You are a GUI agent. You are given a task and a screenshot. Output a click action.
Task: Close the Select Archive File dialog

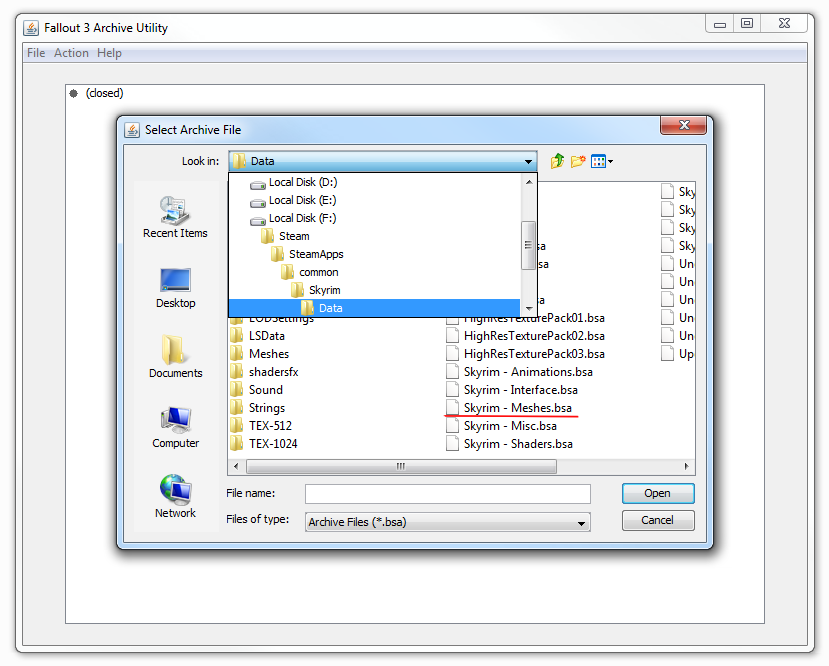pyautogui.click(x=683, y=125)
